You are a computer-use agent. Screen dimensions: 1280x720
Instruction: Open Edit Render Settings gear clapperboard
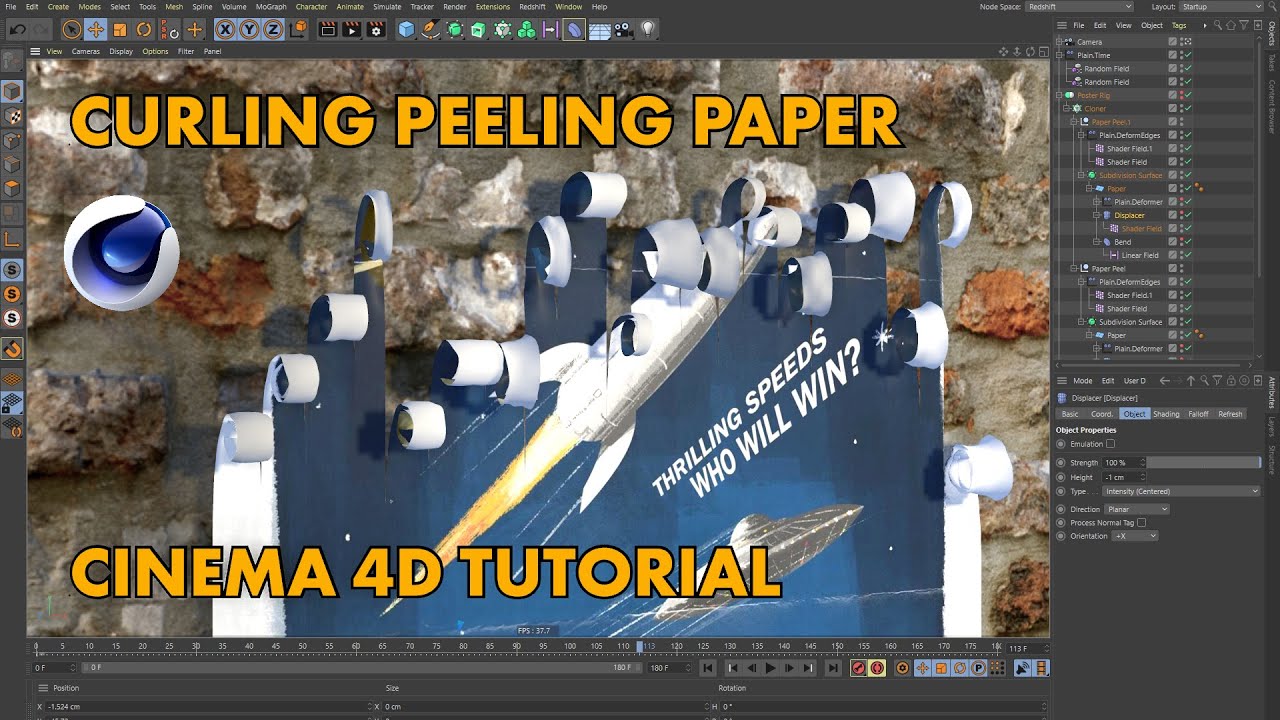[376, 30]
